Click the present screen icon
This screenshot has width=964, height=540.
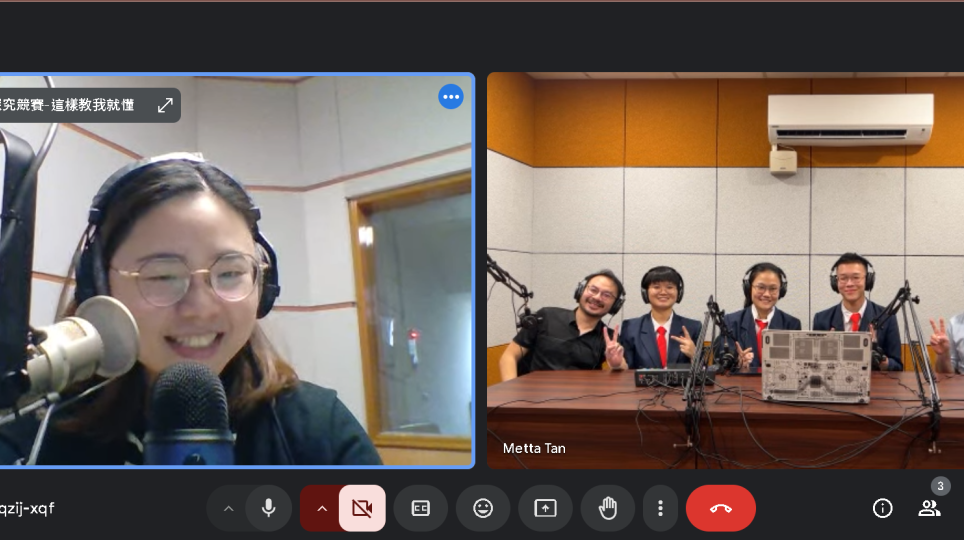pos(545,508)
